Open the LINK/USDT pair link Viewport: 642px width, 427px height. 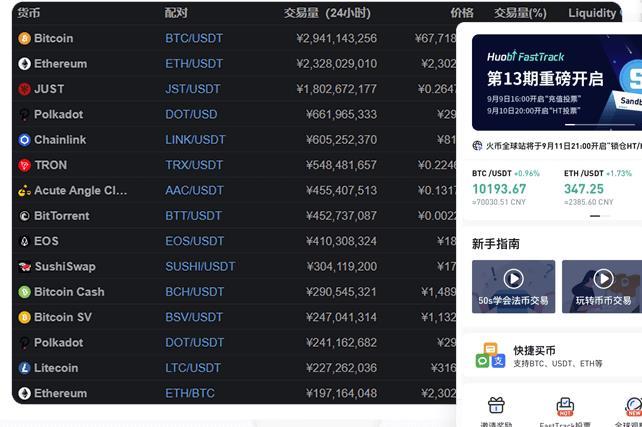(x=195, y=140)
